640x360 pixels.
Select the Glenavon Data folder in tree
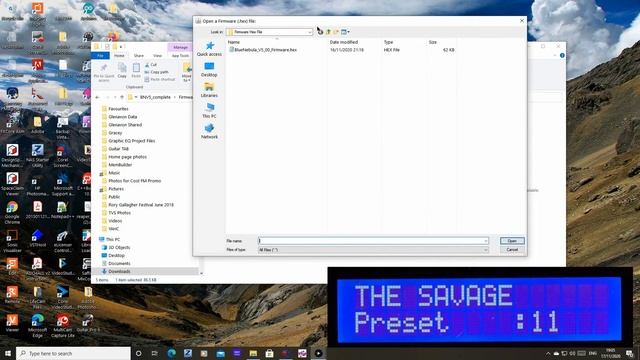(123, 117)
